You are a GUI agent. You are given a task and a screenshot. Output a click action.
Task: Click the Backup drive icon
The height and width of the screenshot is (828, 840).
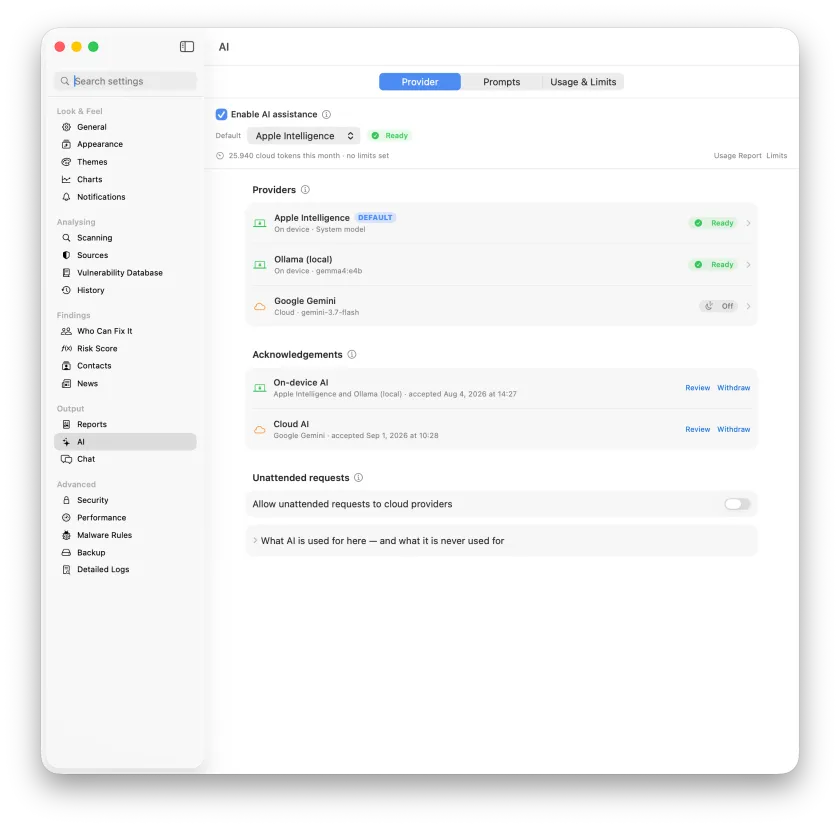[66, 553]
